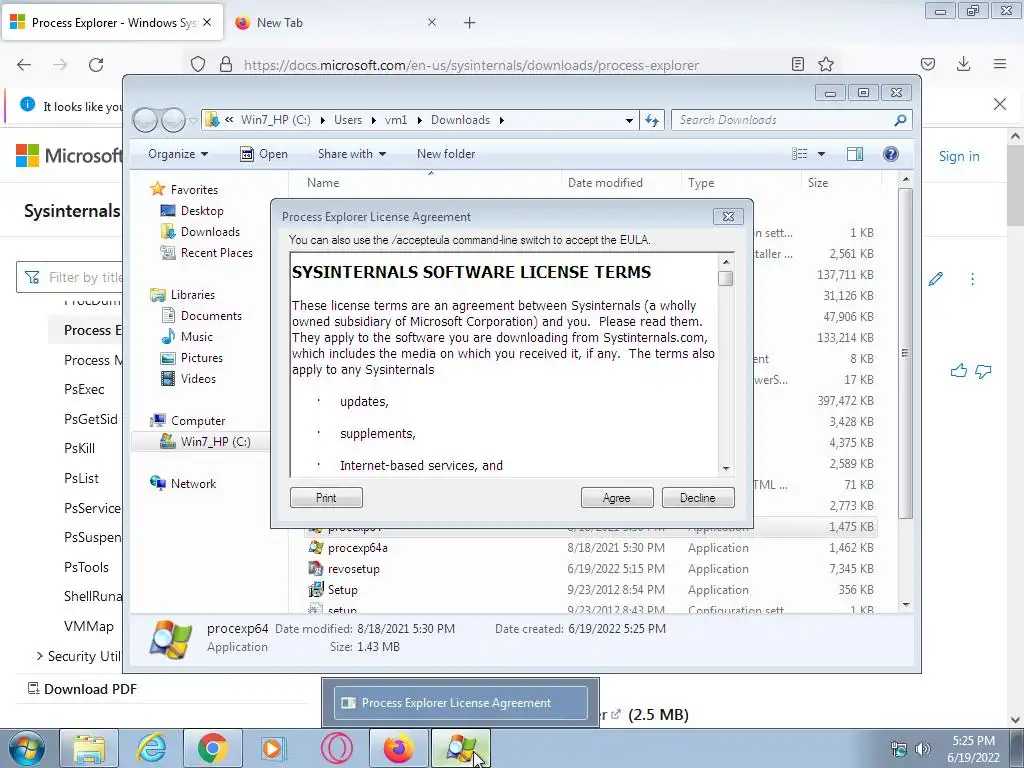Click the change view icon in Explorer
The height and width of the screenshot is (768, 1024).
800,154
